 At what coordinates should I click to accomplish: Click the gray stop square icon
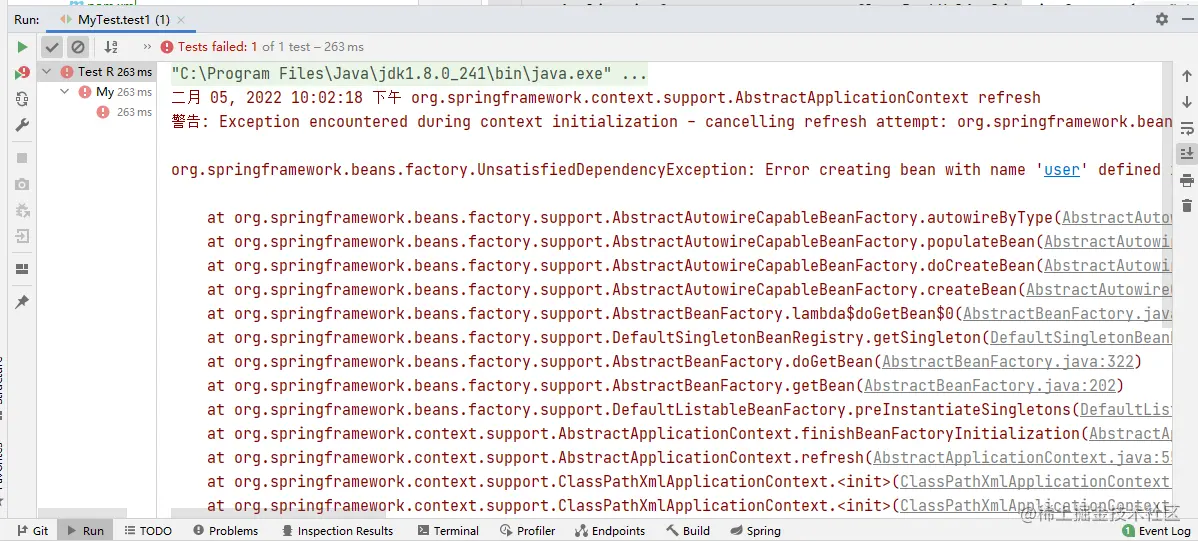22,157
